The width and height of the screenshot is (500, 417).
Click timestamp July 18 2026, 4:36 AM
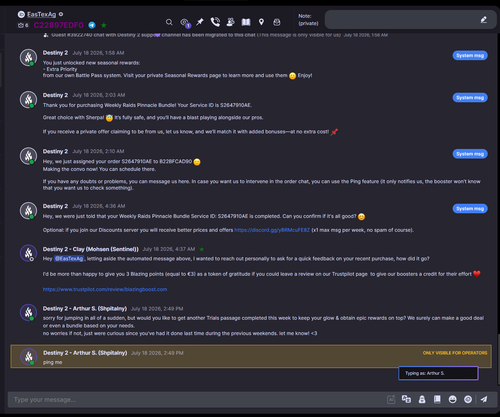(99, 206)
